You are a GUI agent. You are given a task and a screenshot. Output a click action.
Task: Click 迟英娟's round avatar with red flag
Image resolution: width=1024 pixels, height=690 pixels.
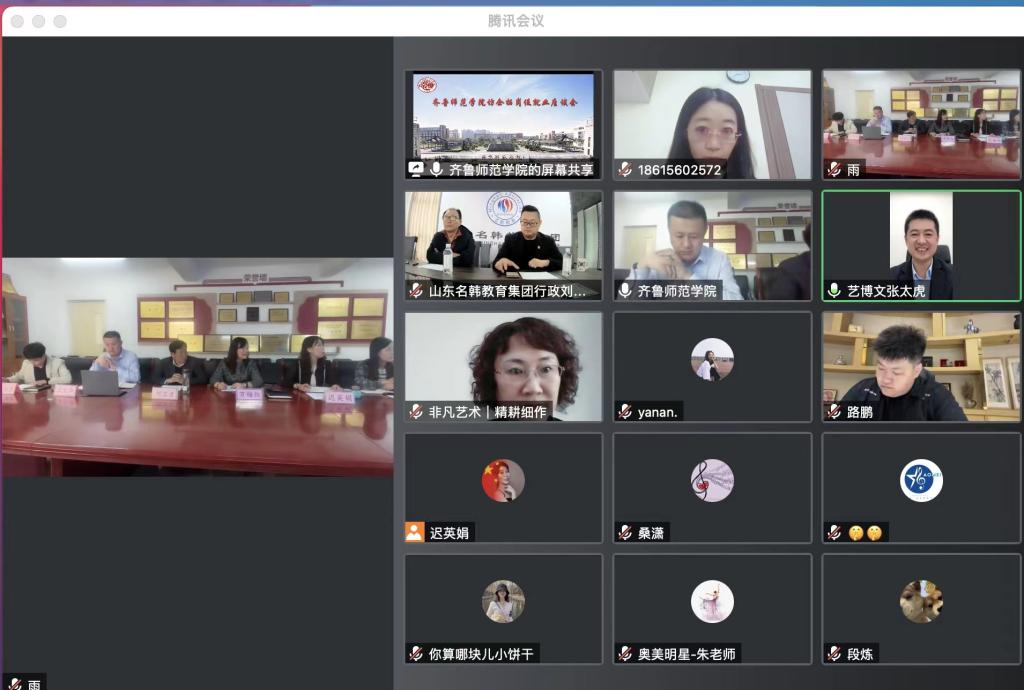503,481
